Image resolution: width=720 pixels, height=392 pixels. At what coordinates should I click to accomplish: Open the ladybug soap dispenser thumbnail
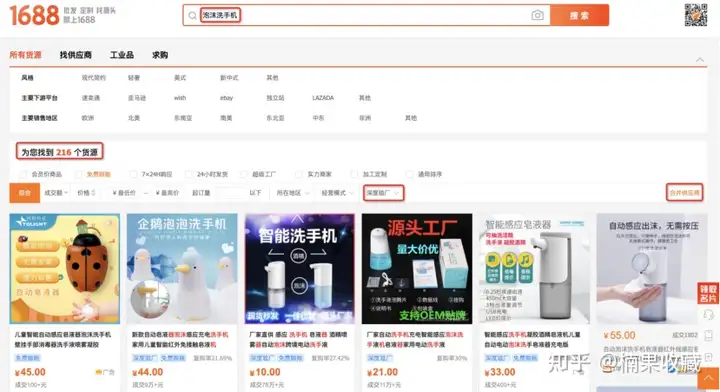pos(65,269)
